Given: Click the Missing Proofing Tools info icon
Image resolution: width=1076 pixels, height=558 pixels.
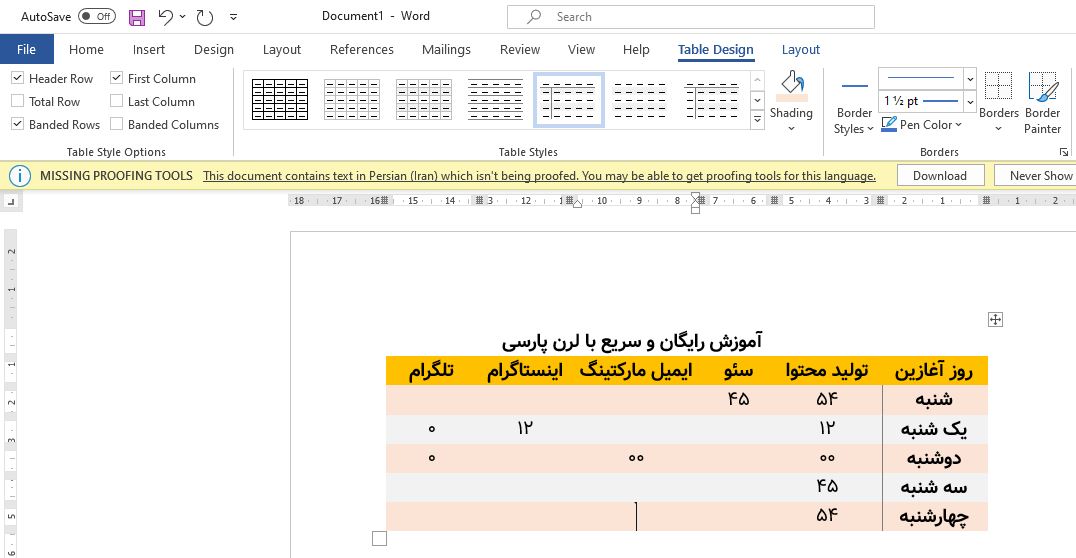Looking at the screenshot, I should 20,176.
